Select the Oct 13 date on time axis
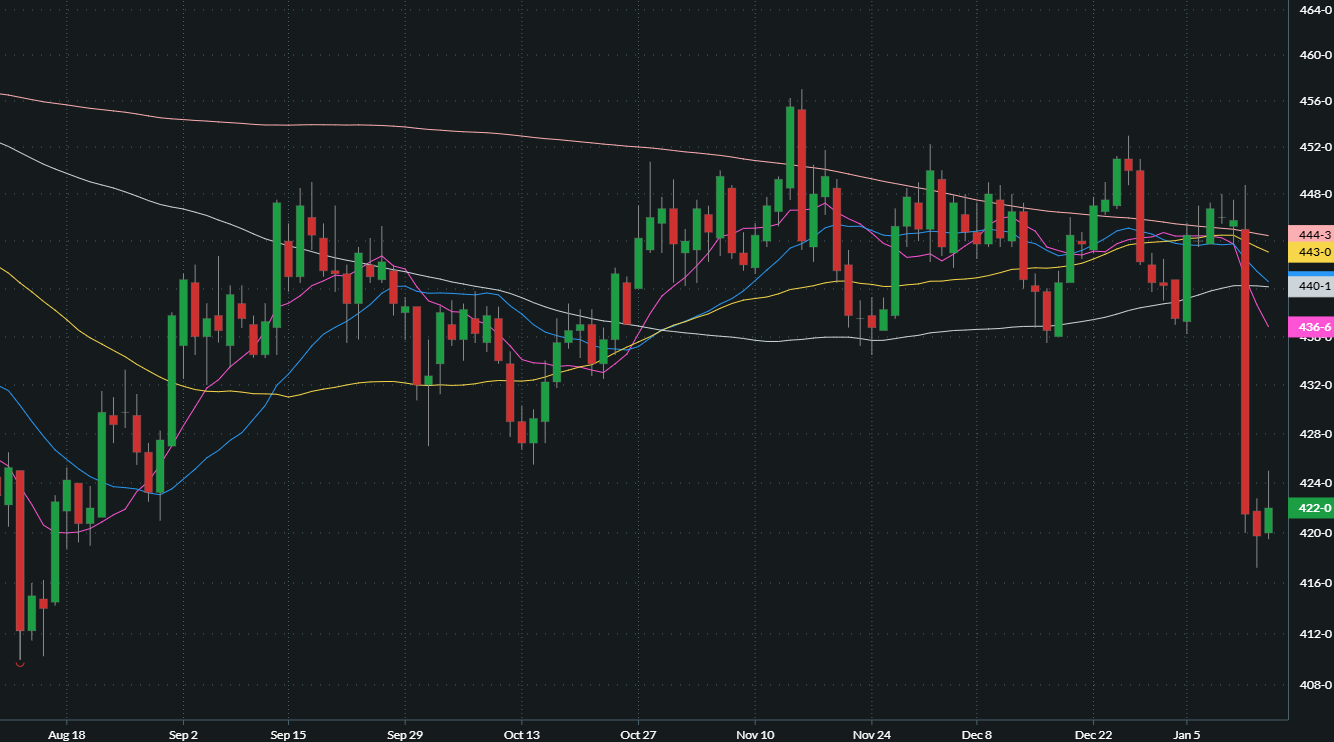1334x742 pixels. 521,734
